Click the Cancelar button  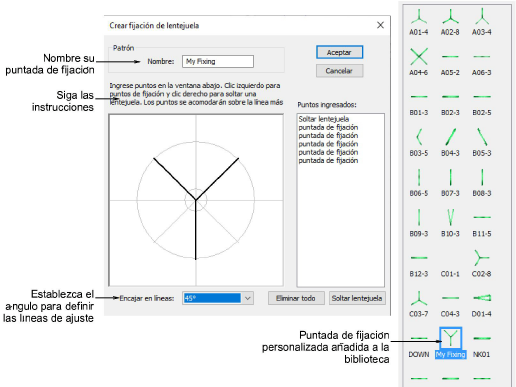(339, 71)
